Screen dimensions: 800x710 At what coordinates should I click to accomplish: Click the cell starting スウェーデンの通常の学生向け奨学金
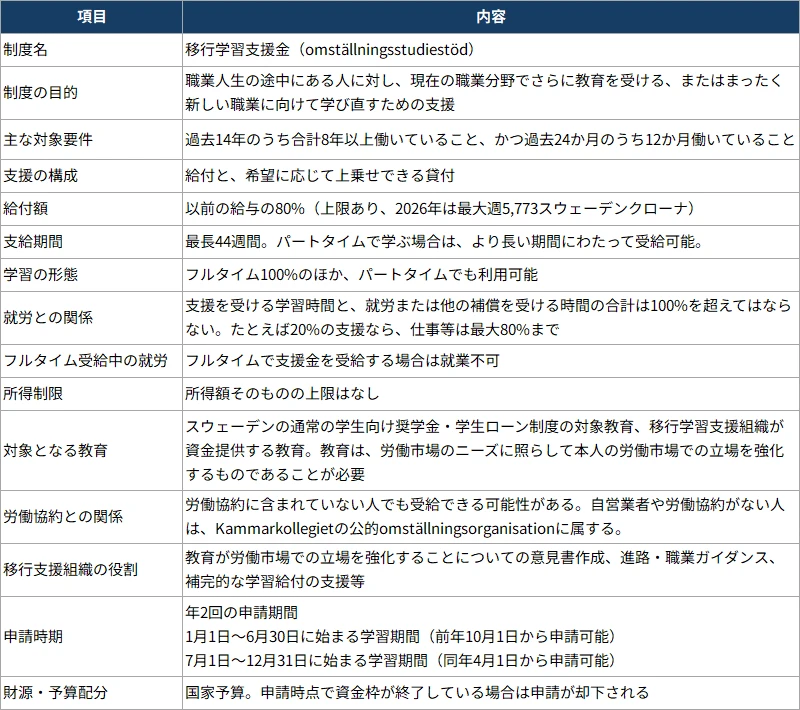click(x=491, y=450)
